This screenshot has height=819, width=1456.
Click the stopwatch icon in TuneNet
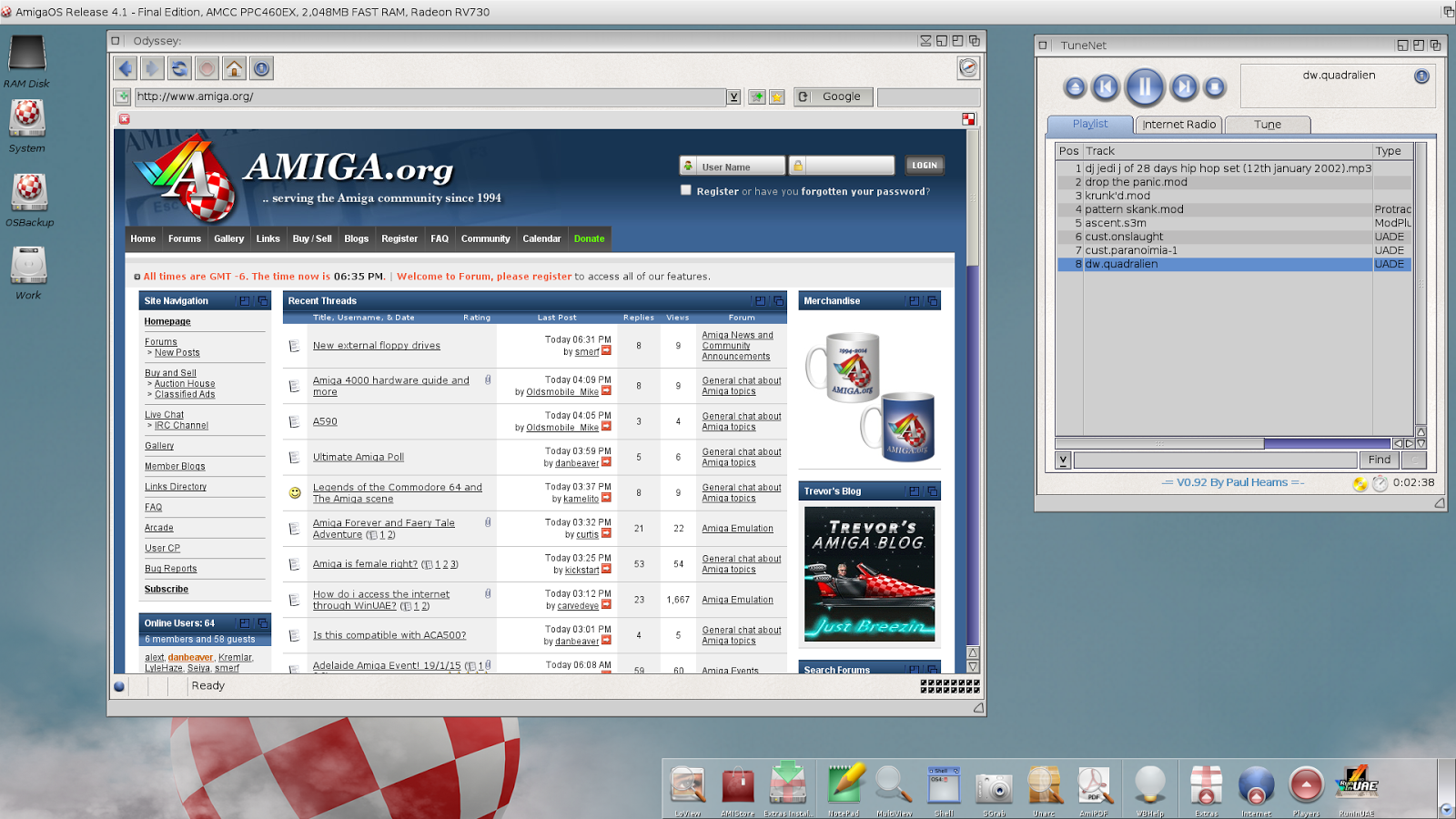(x=1380, y=484)
